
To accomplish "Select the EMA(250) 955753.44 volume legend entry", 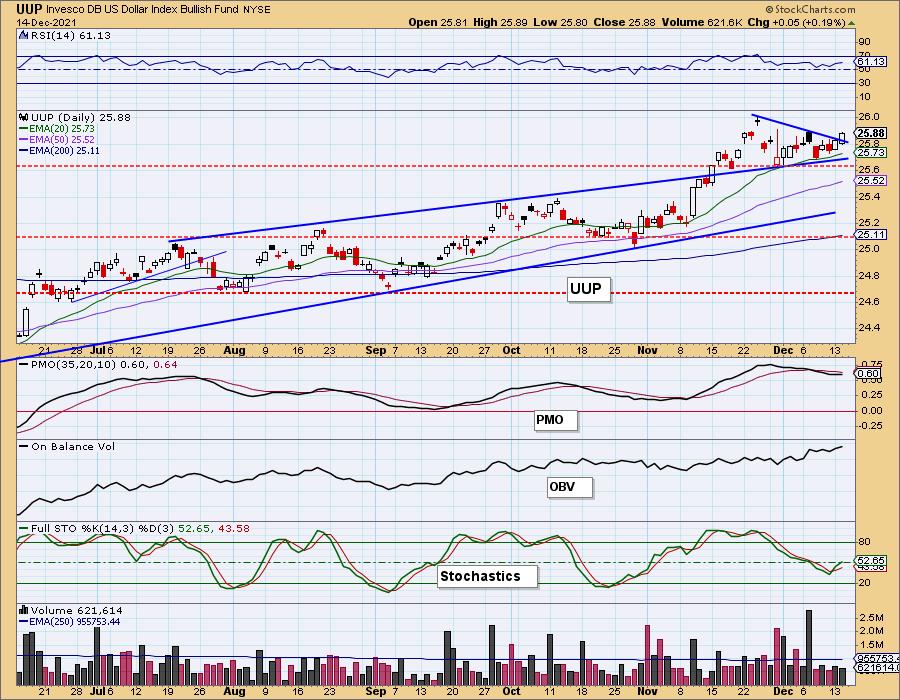I will [70, 621].
